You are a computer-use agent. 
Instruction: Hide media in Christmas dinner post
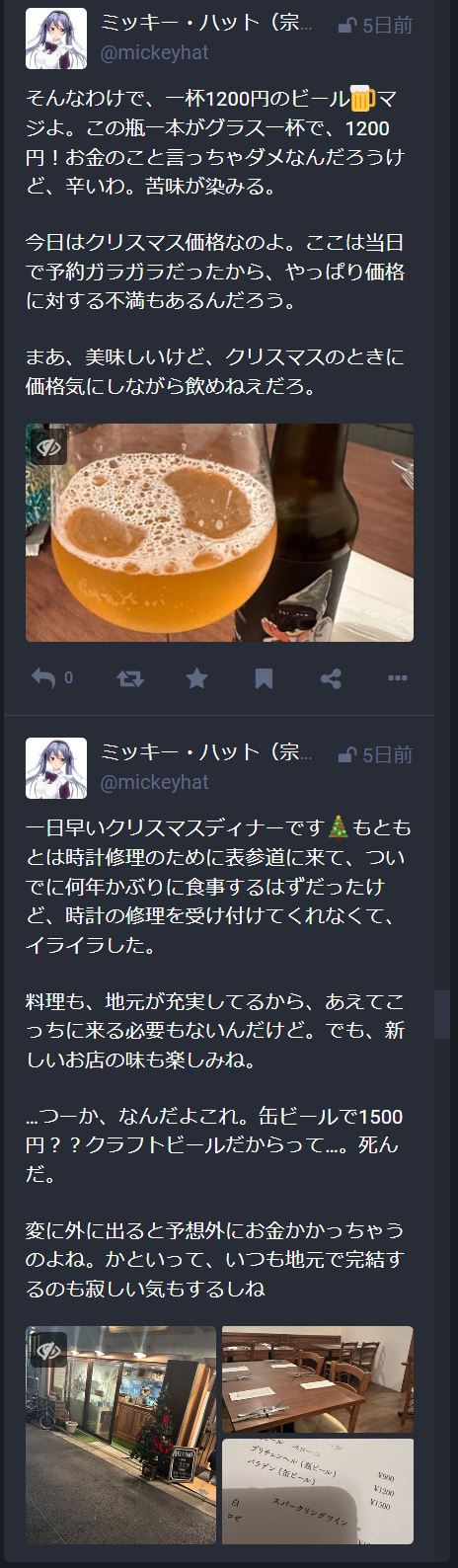(49, 1350)
